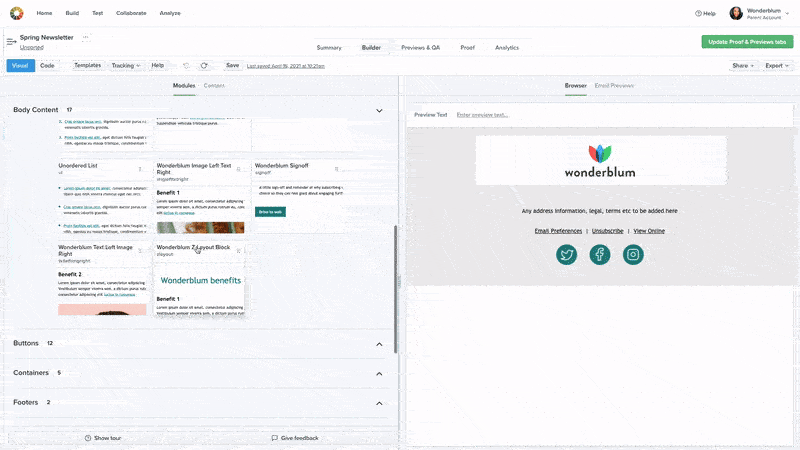
Task: Click the app logo in the top-left corner
Action: tap(17, 13)
